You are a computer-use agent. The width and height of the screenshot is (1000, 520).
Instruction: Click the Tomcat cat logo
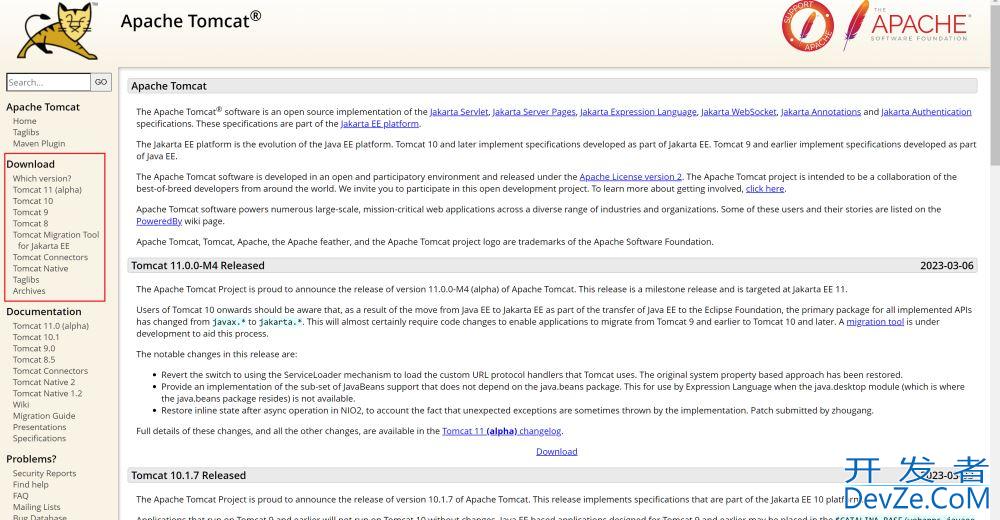click(56, 32)
